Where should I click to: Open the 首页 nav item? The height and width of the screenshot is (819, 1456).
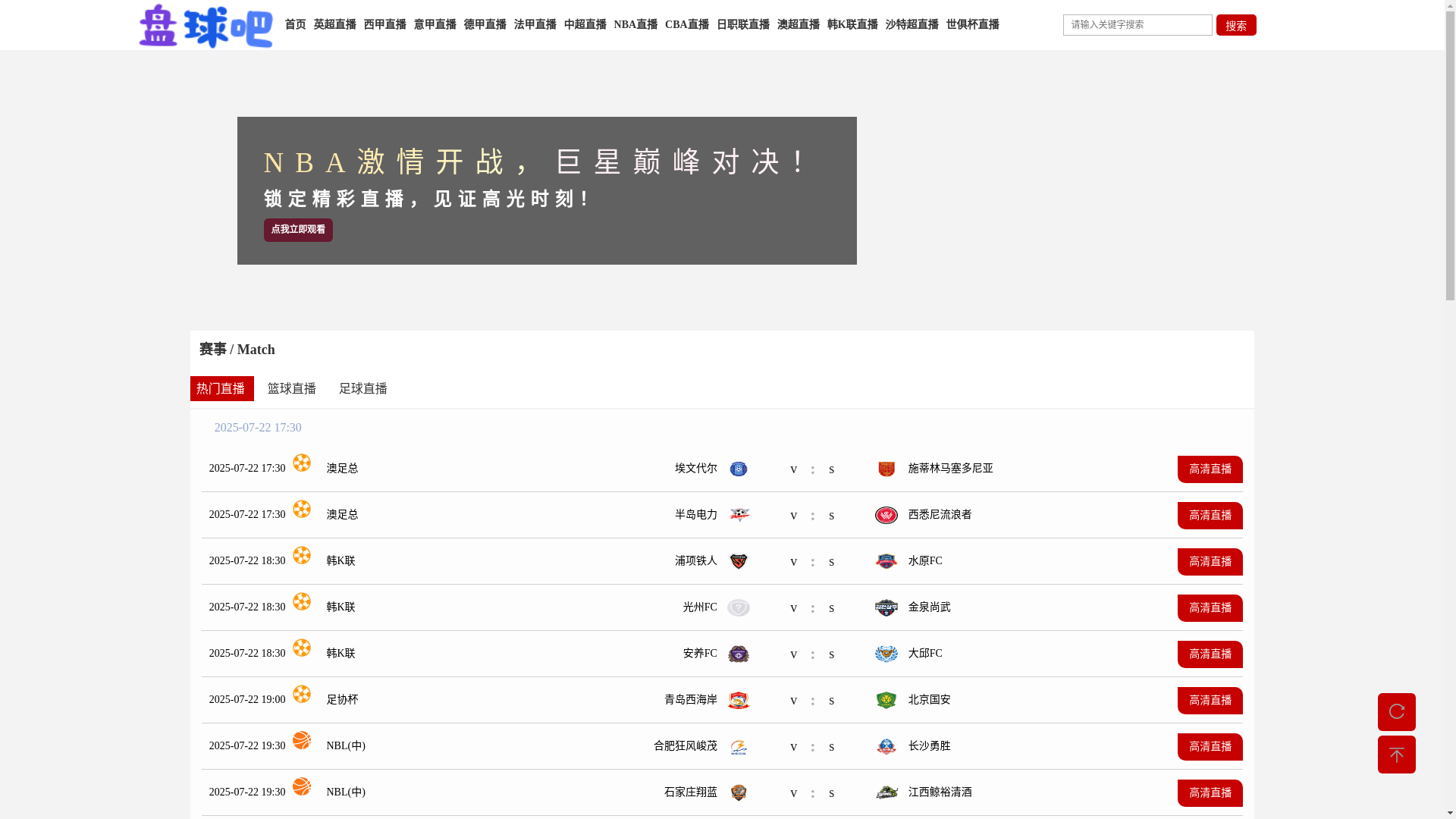295,25
